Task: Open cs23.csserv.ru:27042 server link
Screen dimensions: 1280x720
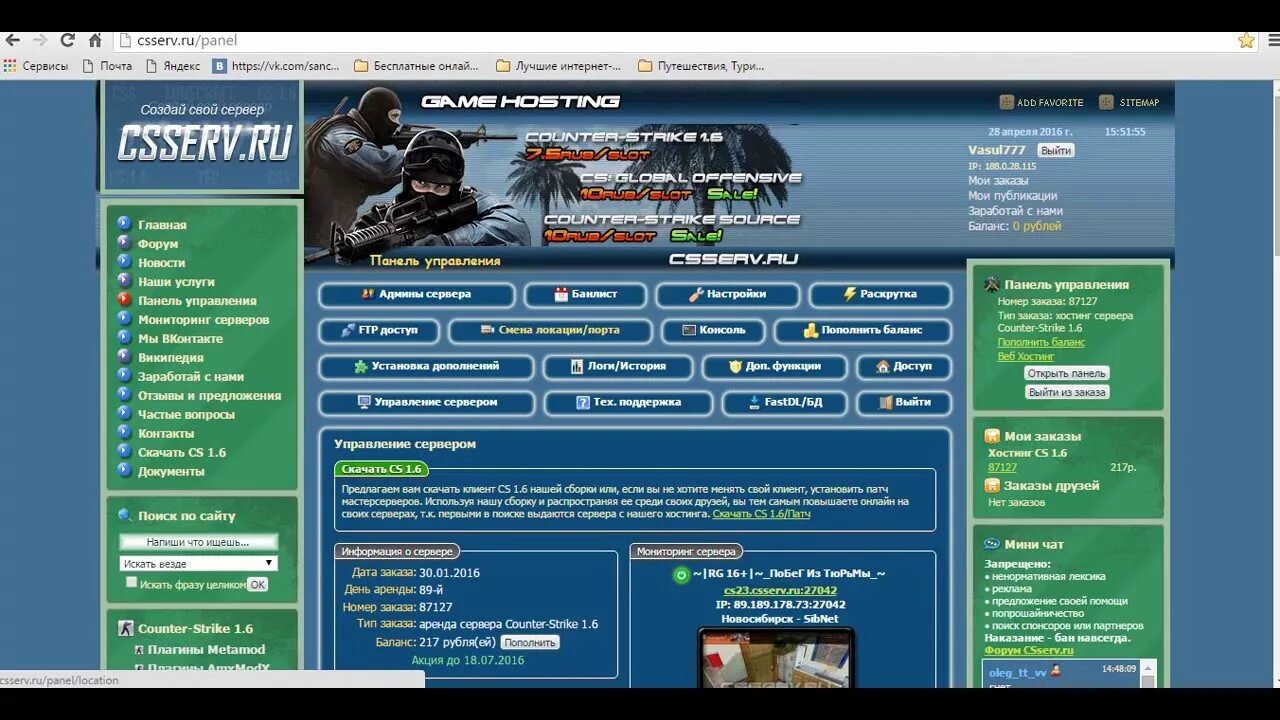Action: tap(780, 590)
